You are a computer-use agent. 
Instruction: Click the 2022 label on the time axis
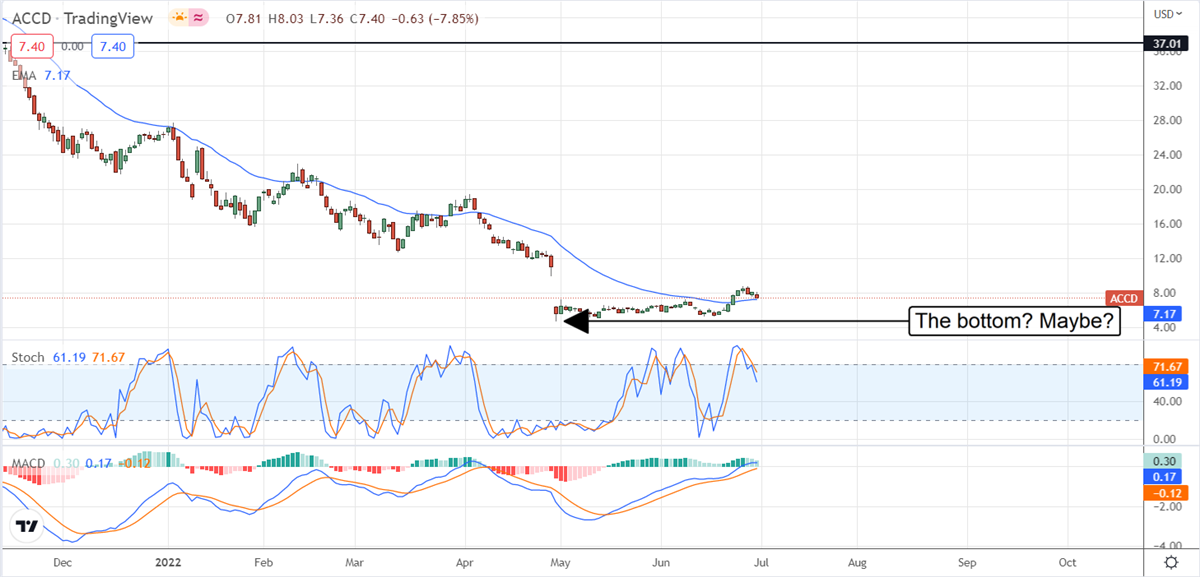click(x=167, y=563)
